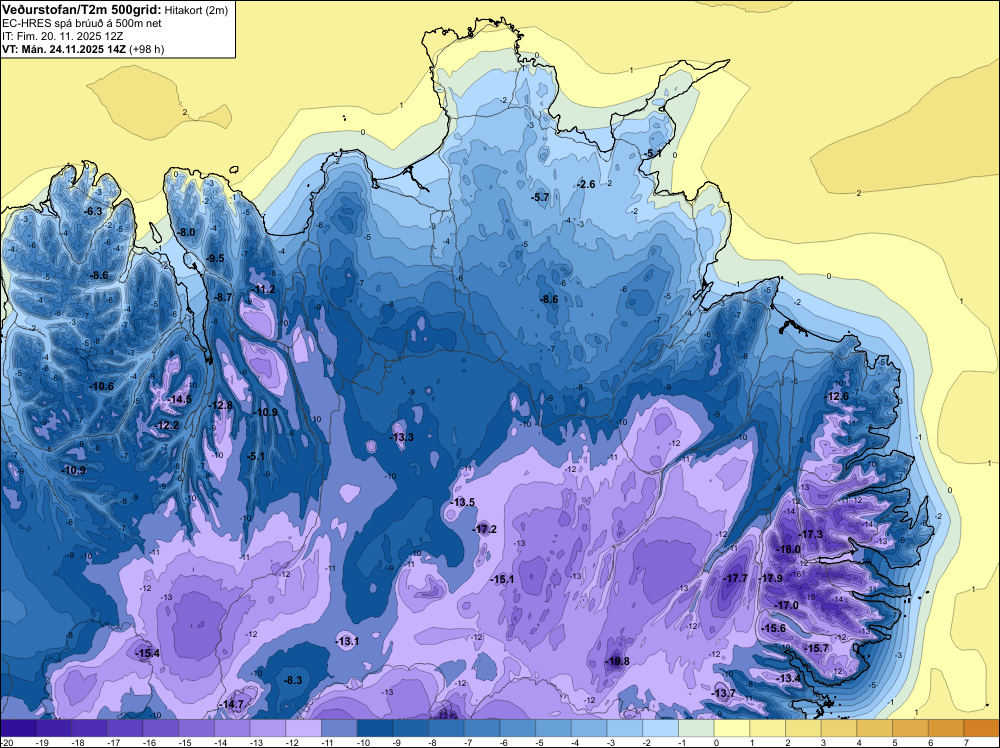
Task: Click the -12.2 temperature reading
Action: click(x=168, y=425)
